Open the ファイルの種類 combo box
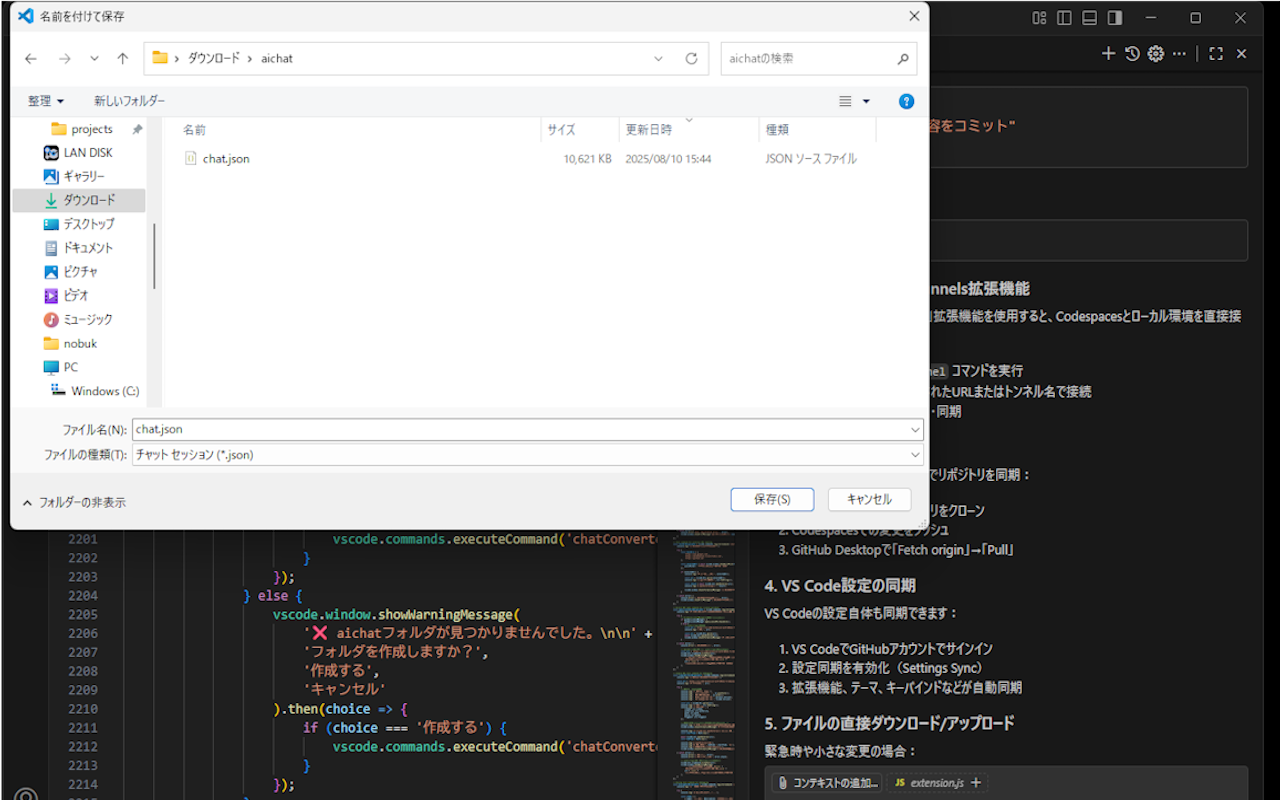 click(x=527, y=455)
